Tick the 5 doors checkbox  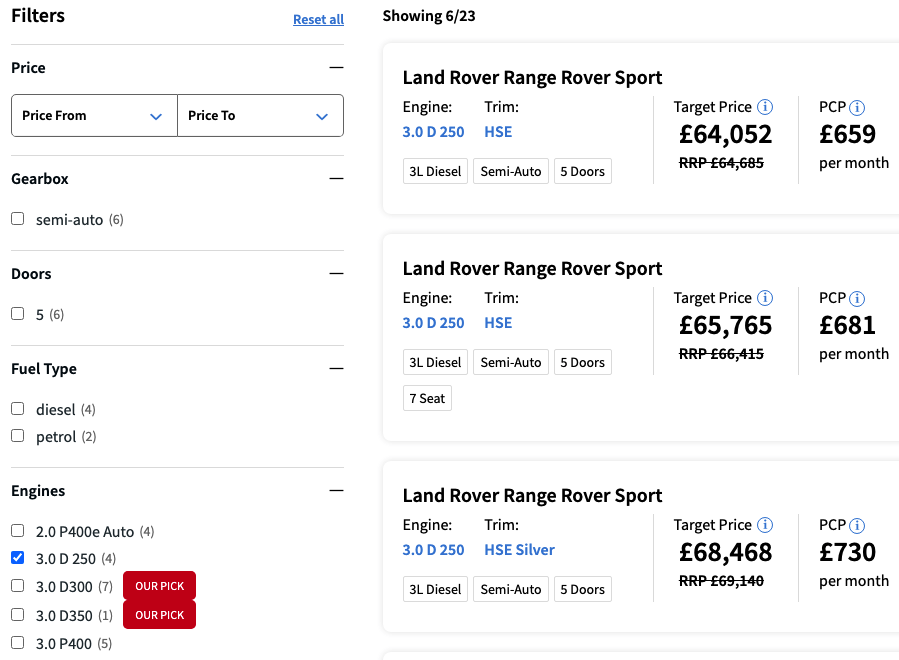18,314
